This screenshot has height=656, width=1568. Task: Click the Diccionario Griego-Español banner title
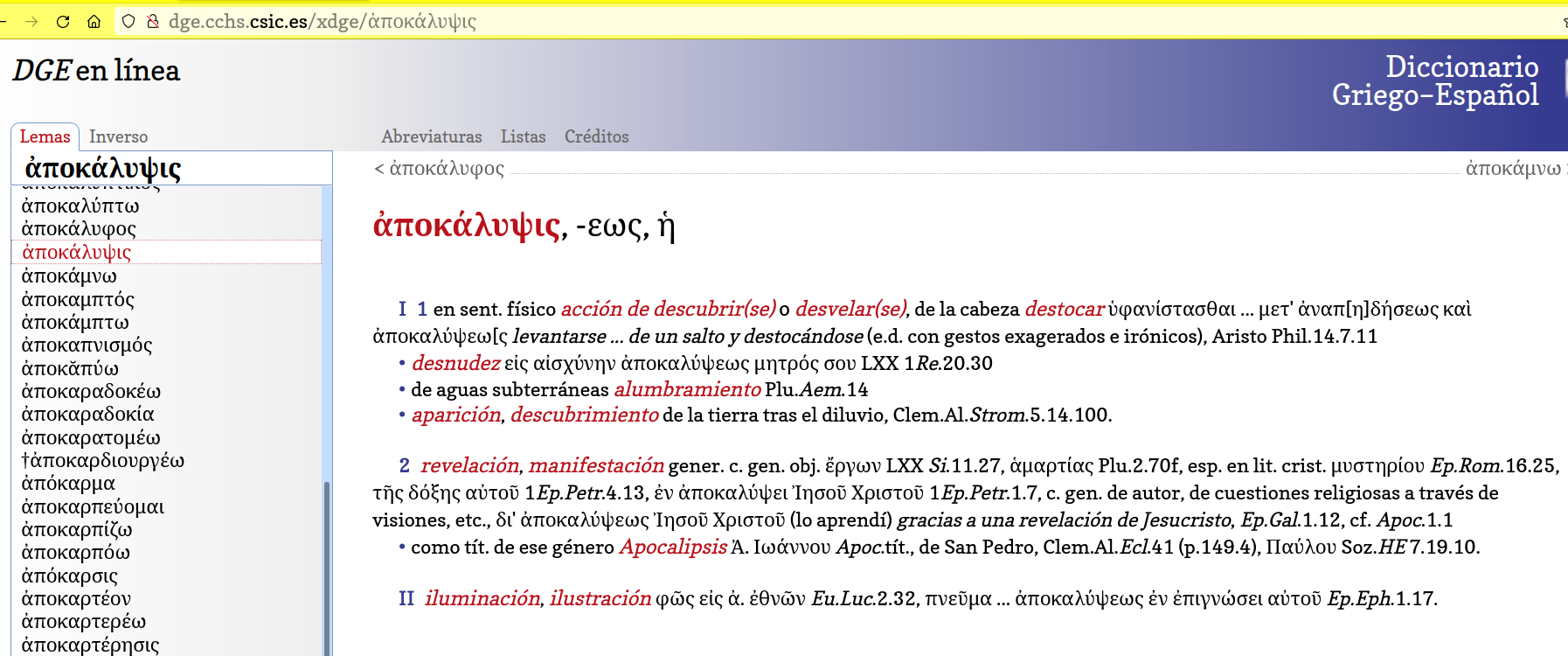(x=1435, y=80)
